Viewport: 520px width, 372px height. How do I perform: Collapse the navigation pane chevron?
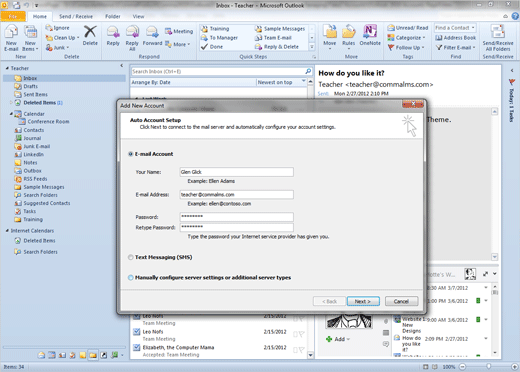122,66
